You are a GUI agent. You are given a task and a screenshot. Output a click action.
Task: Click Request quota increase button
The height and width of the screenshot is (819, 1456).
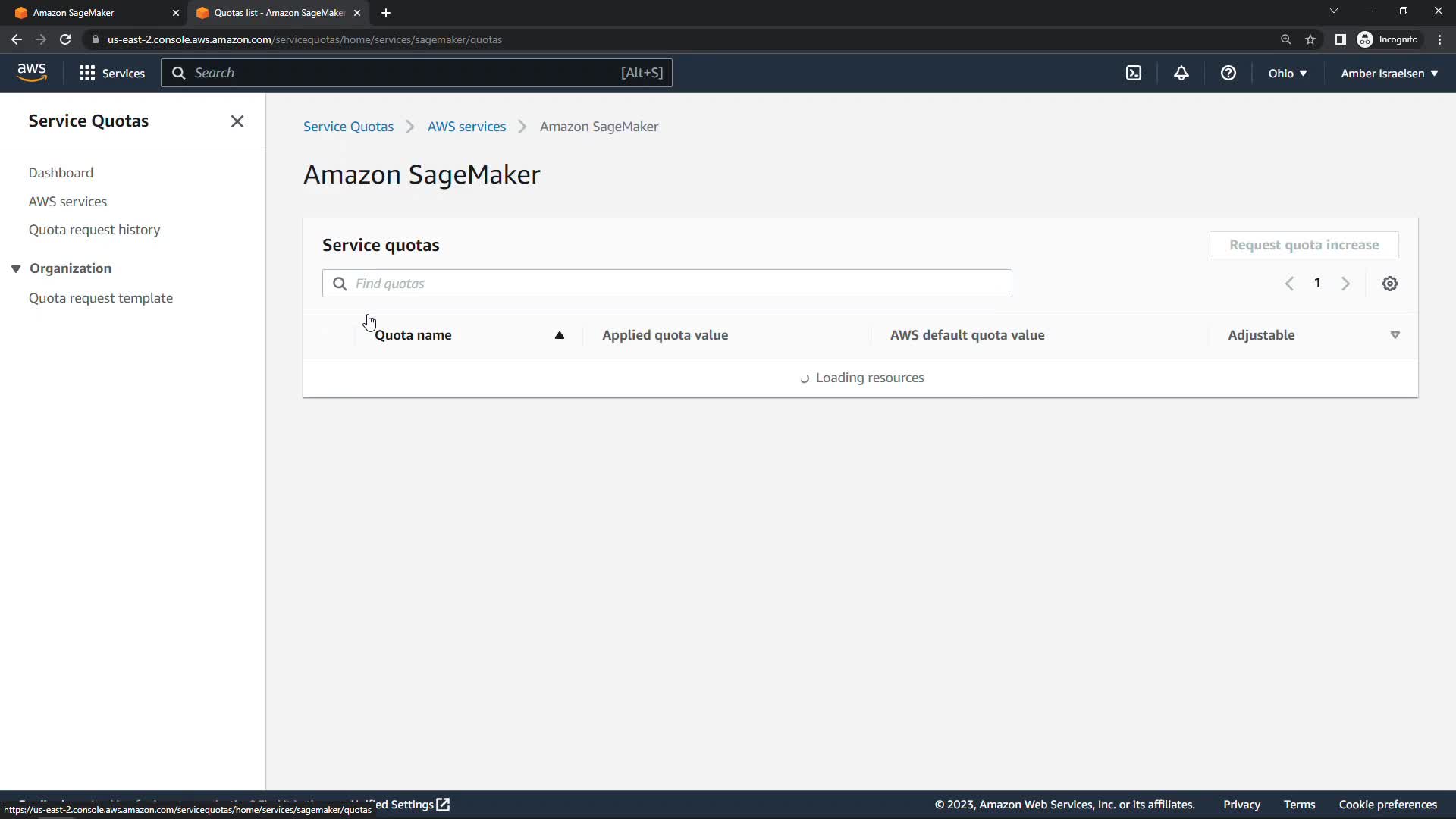click(1303, 245)
